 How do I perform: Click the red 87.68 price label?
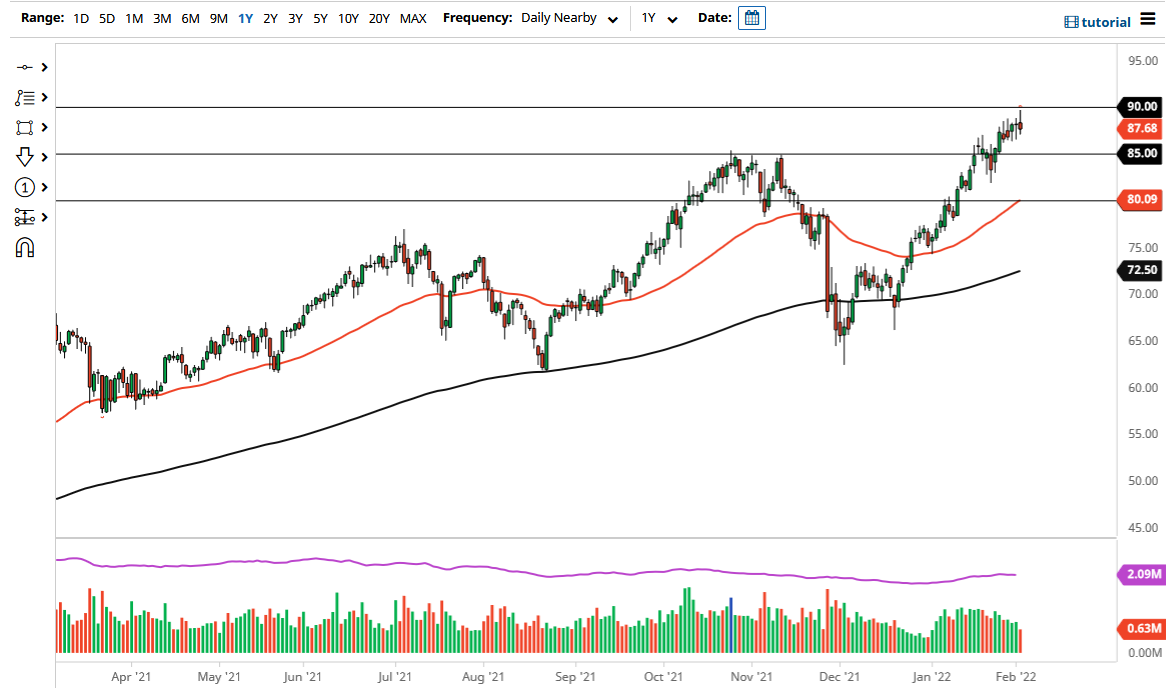pyautogui.click(x=1140, y=128)
